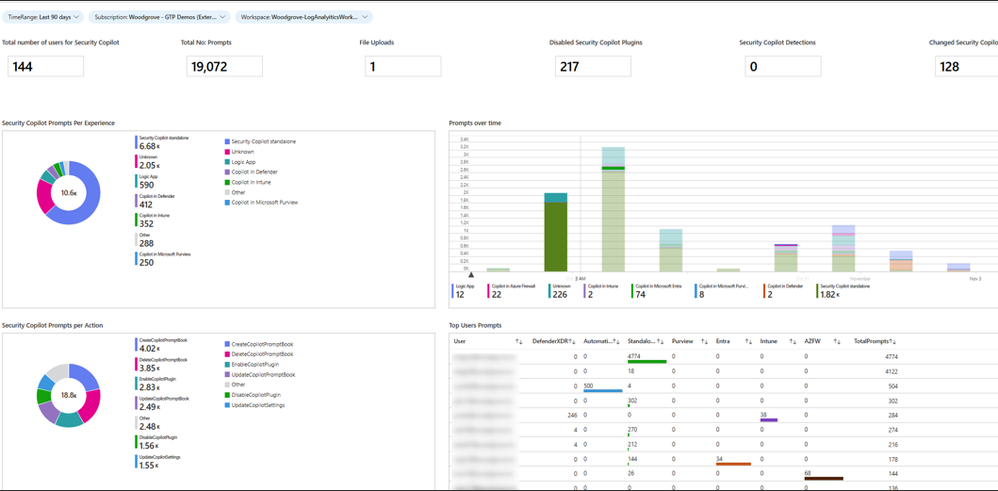Select the Security Copilot Detections 0 tile
Image resolution: width=998 pixels, height=491 pixels.
(783, 66)
